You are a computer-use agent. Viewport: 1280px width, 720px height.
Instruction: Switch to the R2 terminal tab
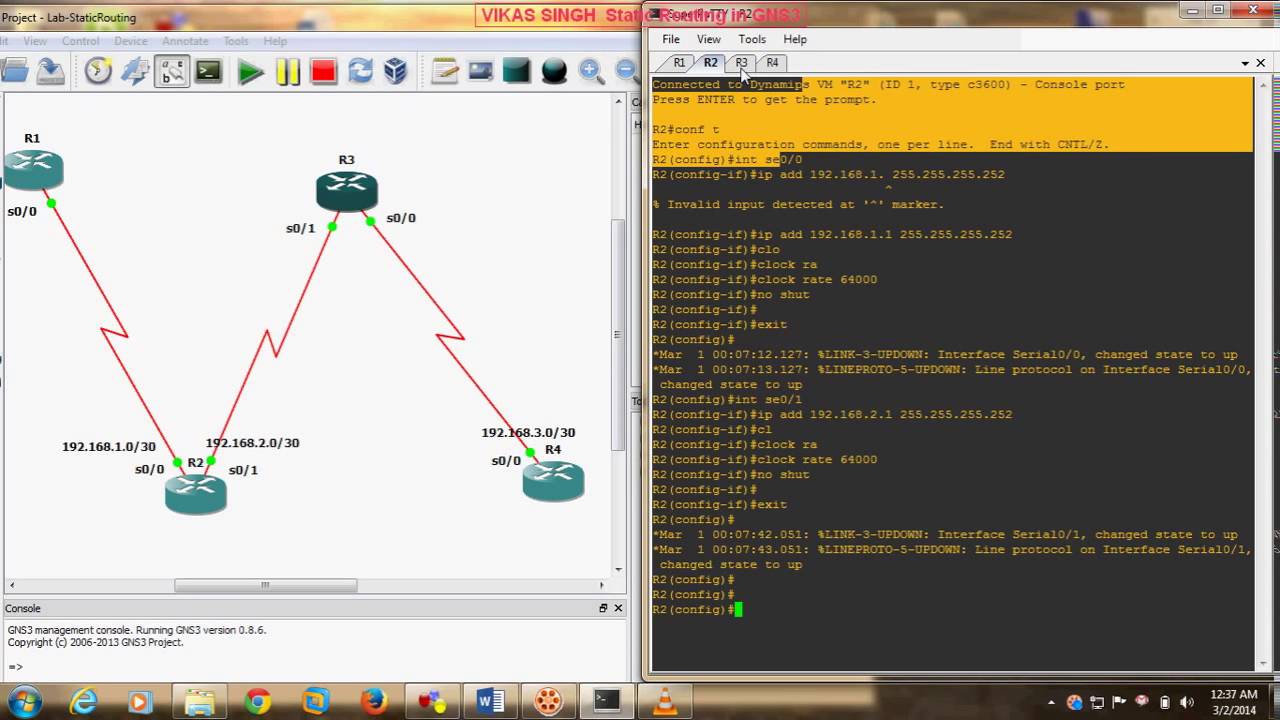coord(710,62)
